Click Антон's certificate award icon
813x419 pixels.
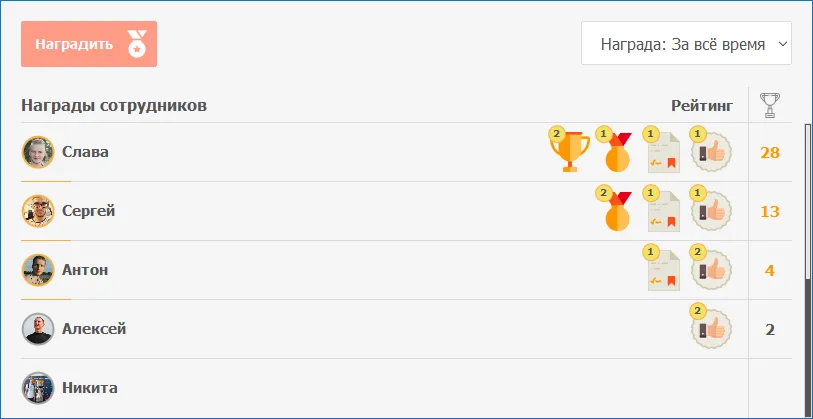[x=663, y=271]
